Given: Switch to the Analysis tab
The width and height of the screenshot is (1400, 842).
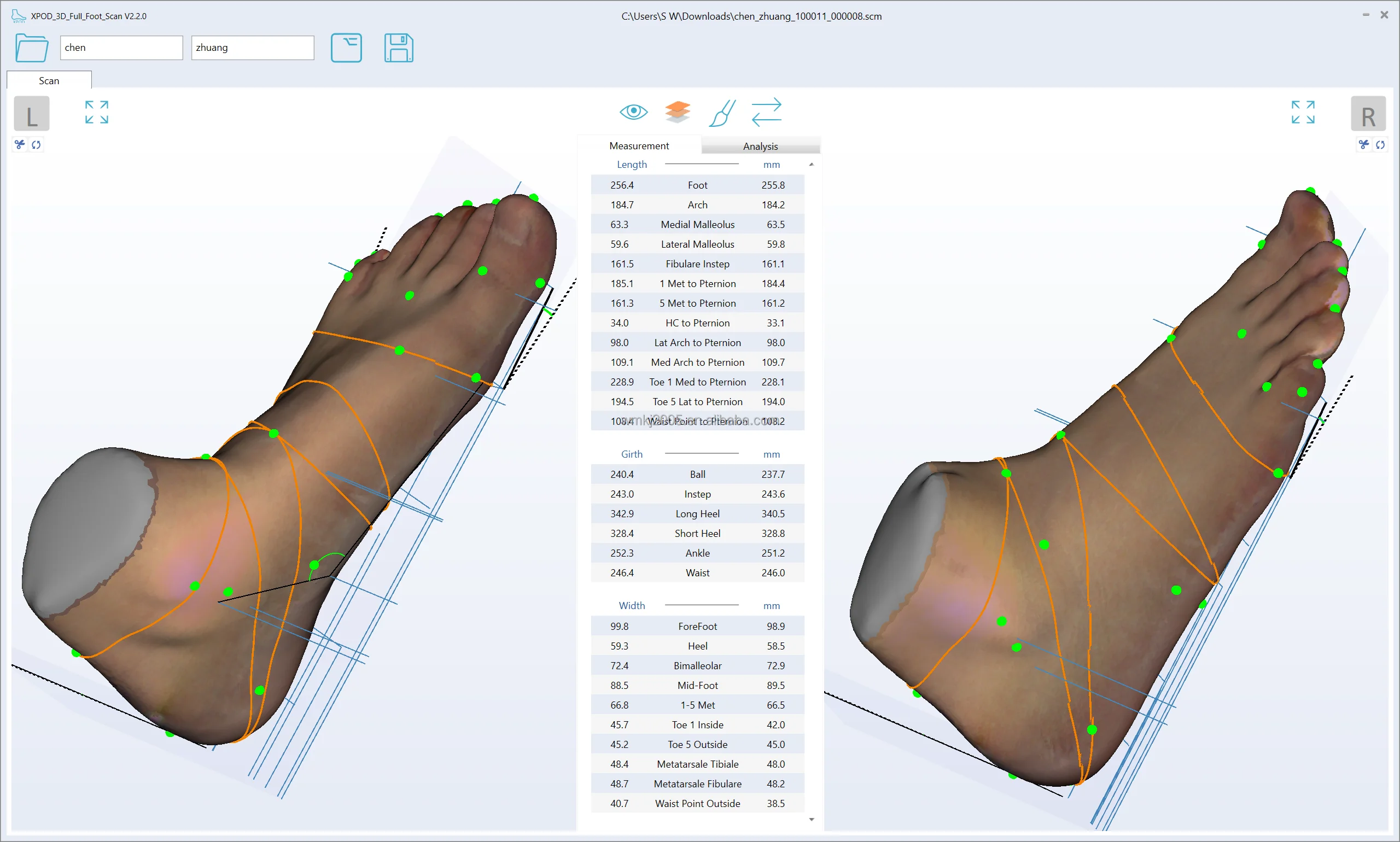Looking at the screenshot, I should [x=761, y=146].
